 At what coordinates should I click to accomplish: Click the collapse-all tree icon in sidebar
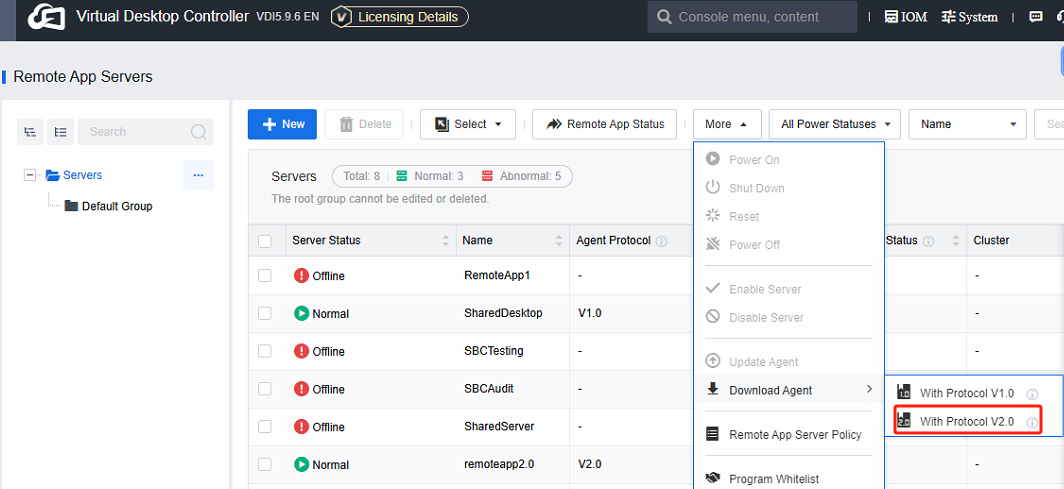(60, 131)
